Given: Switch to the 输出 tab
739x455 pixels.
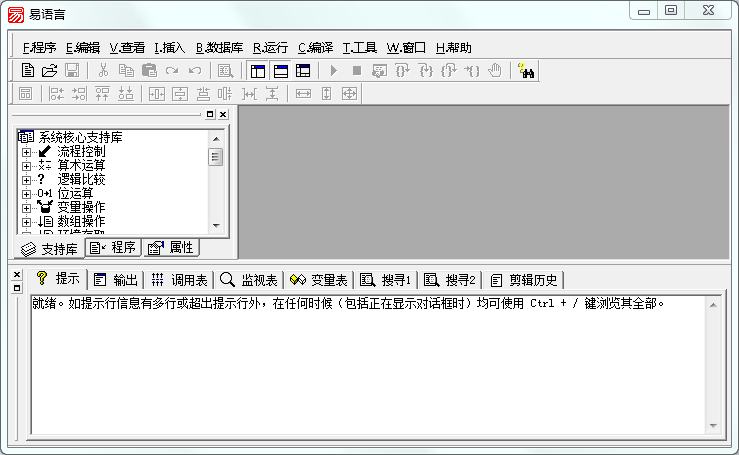Looking at the screenshot, I should point(116,279).
